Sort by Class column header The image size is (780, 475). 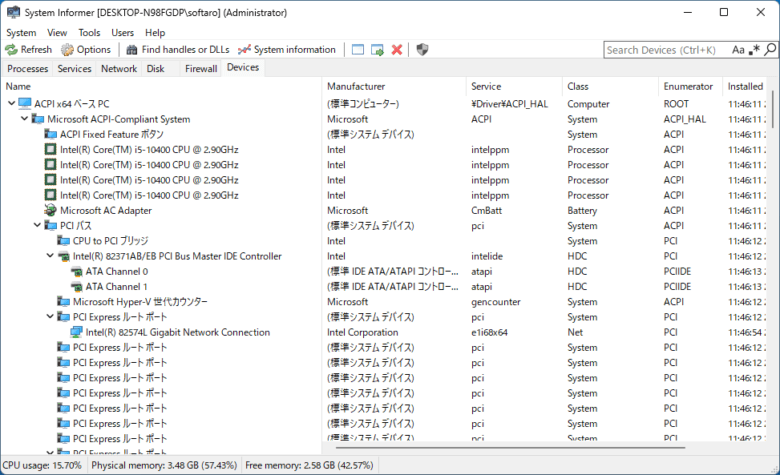point(610,86)
